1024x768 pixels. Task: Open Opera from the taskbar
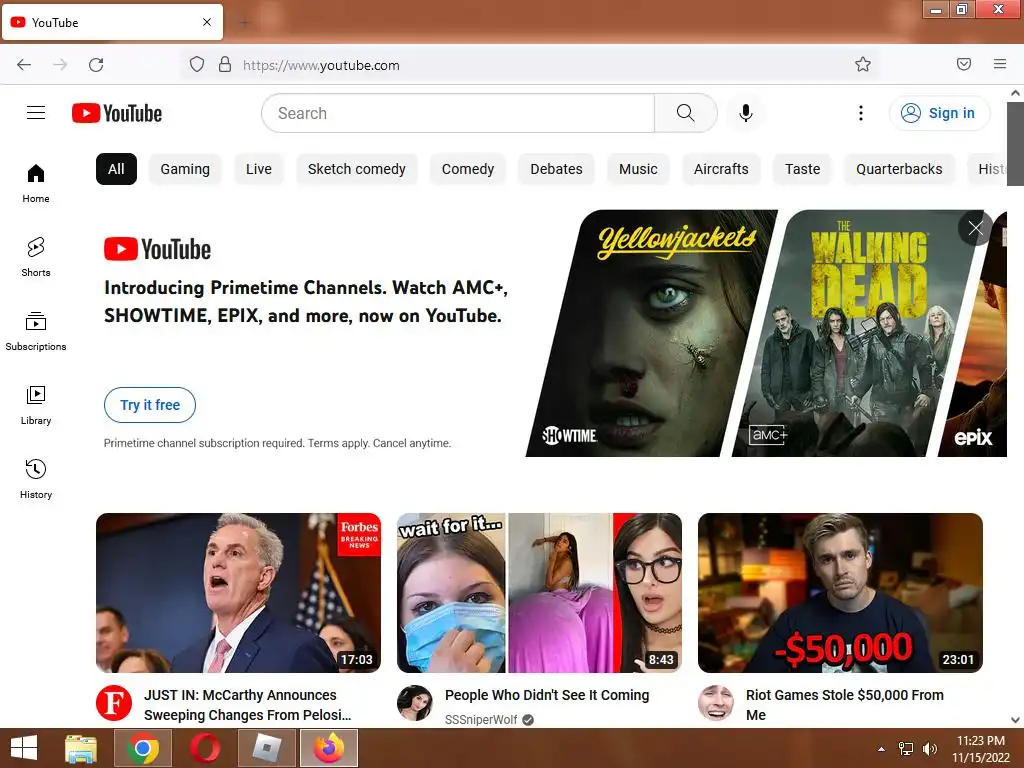(x=204, y=748)
